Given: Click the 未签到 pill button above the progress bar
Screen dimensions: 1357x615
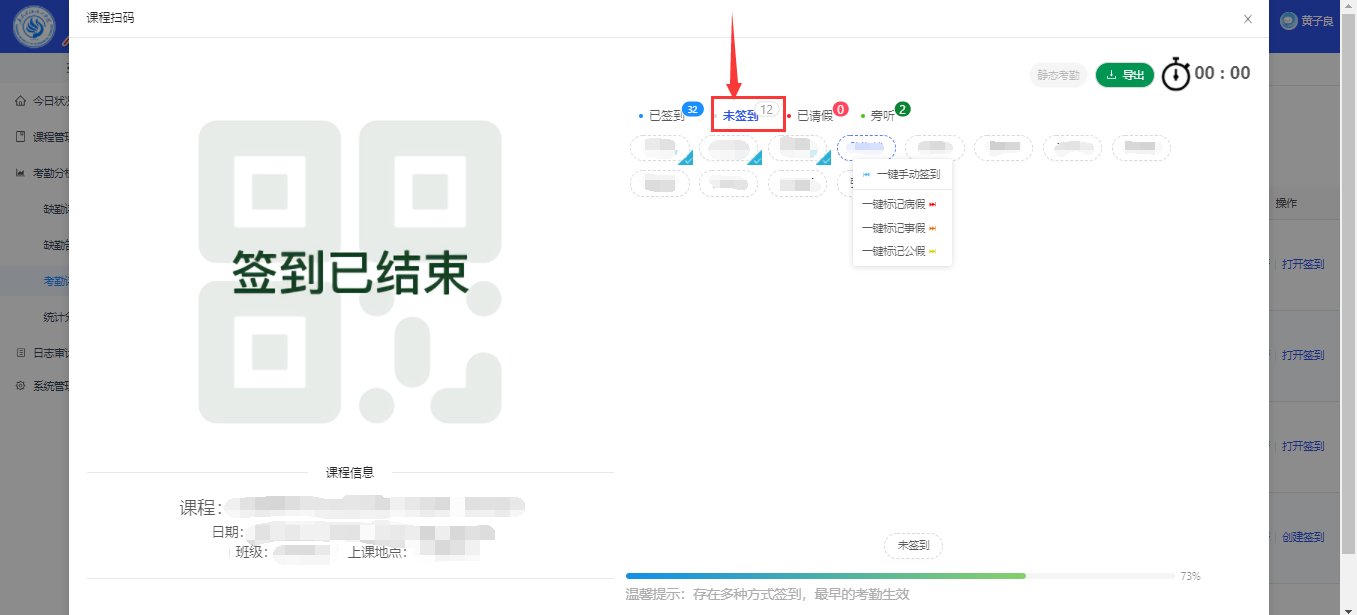Looking at the screenshot, I should pyautogui.click(x=913, y=545).
